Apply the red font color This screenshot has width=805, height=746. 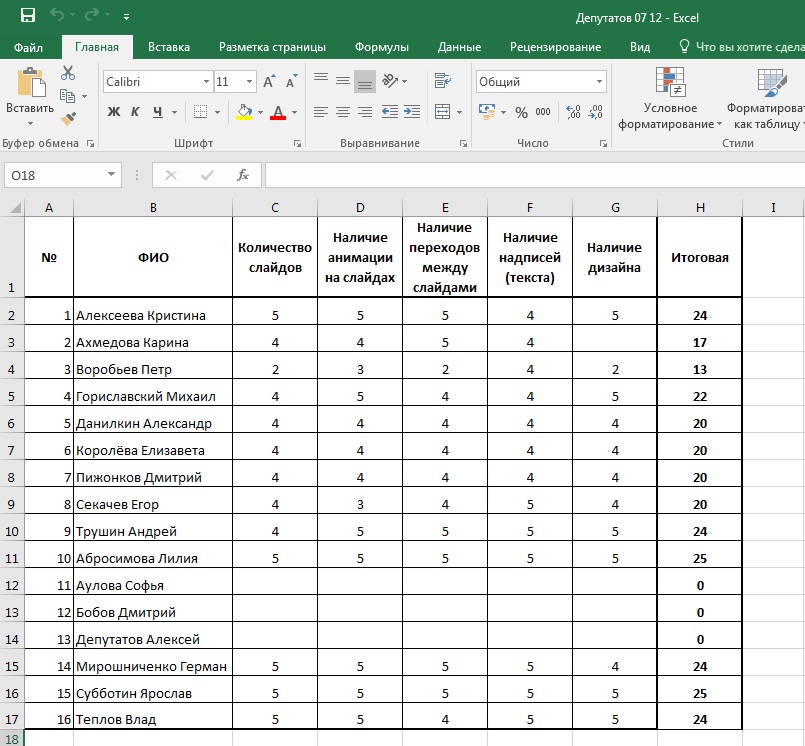(x=278, y=112)
